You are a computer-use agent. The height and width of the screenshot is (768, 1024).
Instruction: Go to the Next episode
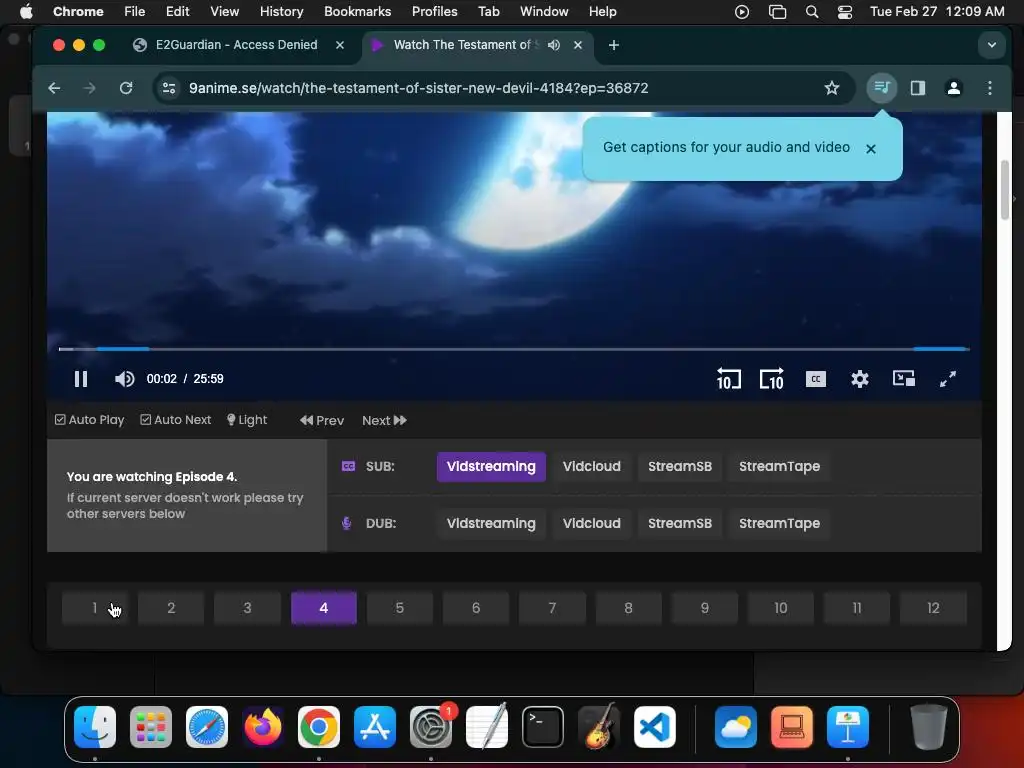[385, 421]
